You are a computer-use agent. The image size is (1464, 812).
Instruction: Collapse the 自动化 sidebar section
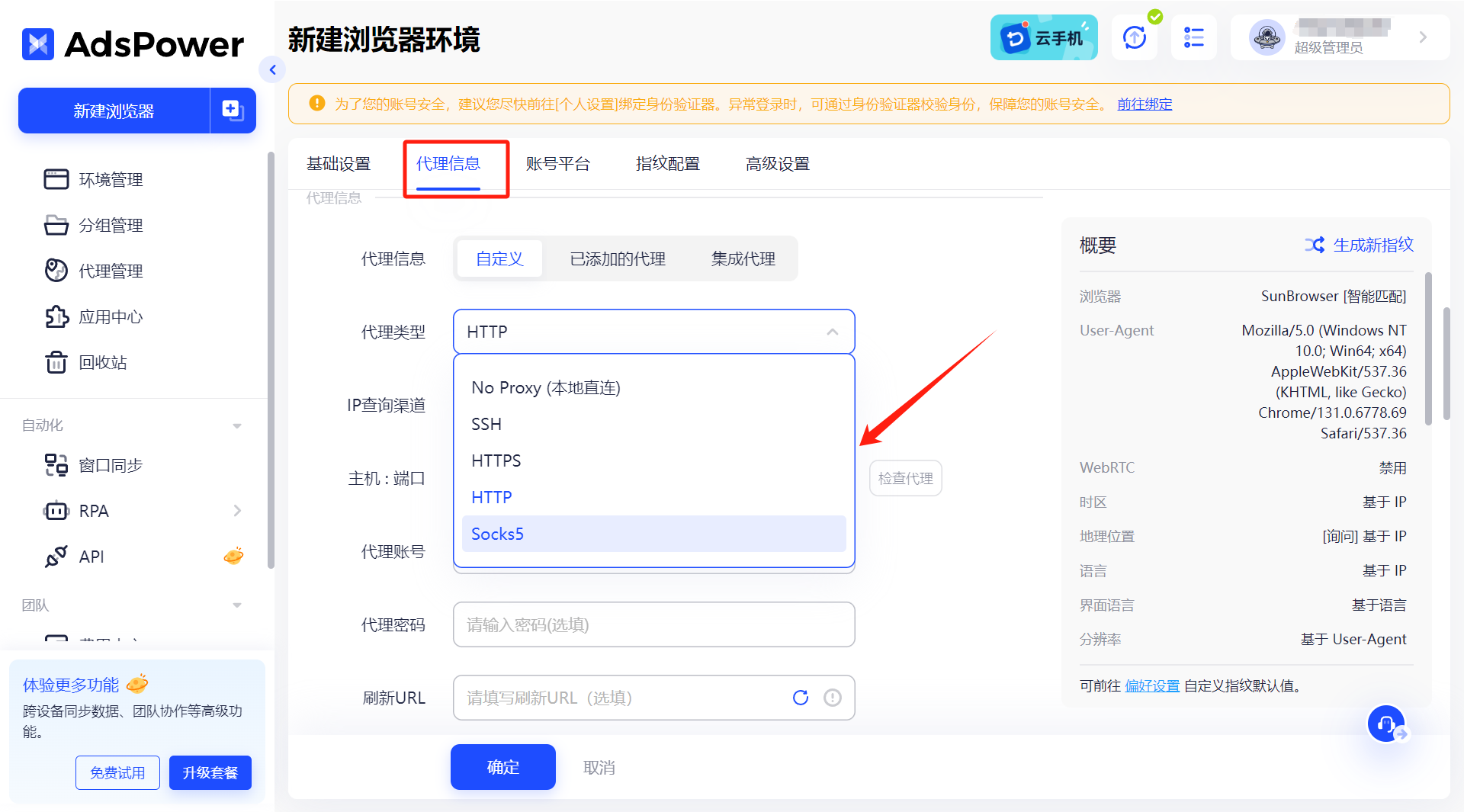(237, 425)
